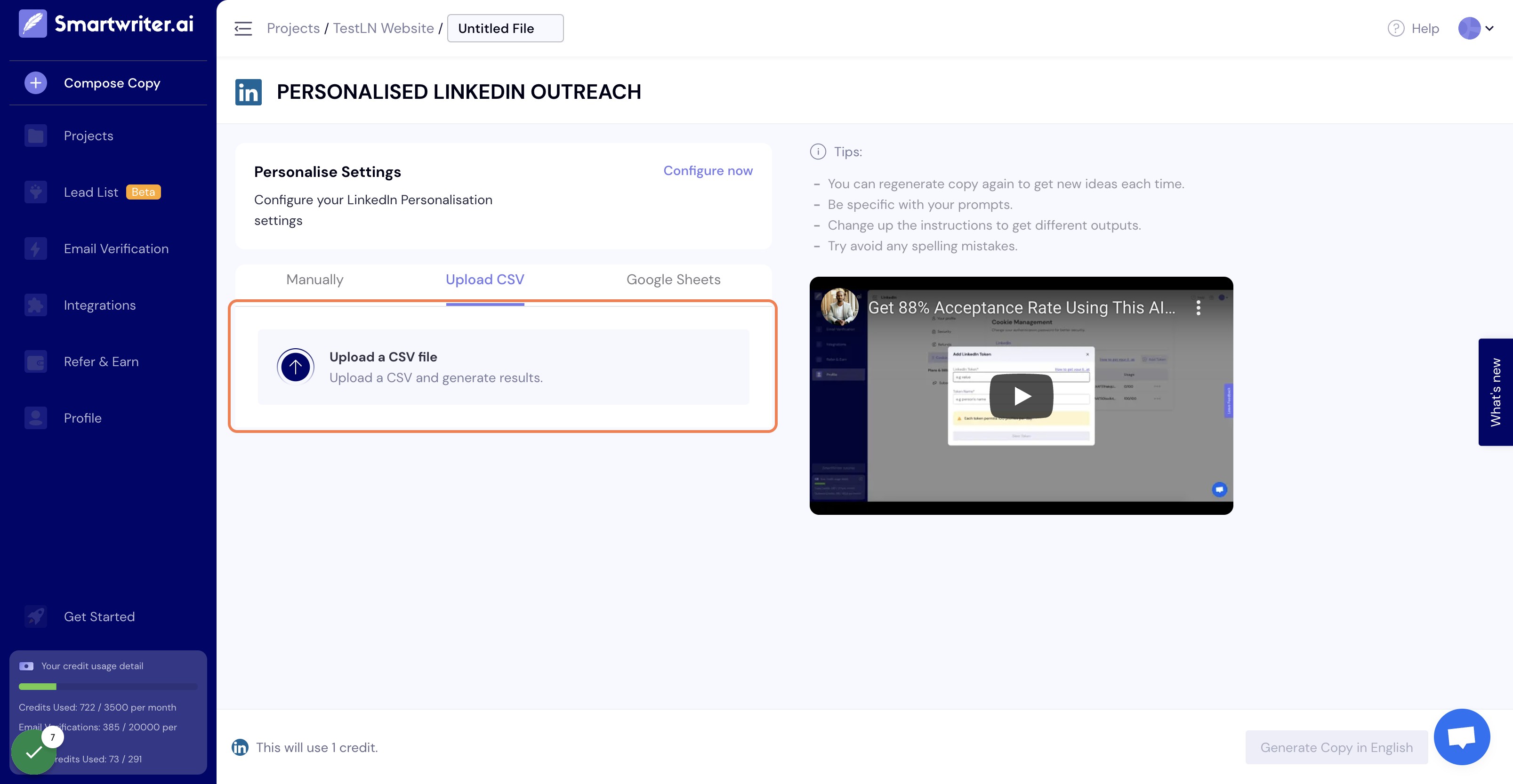Open Projects folder icon in sidebar

[x=36, y=136]
